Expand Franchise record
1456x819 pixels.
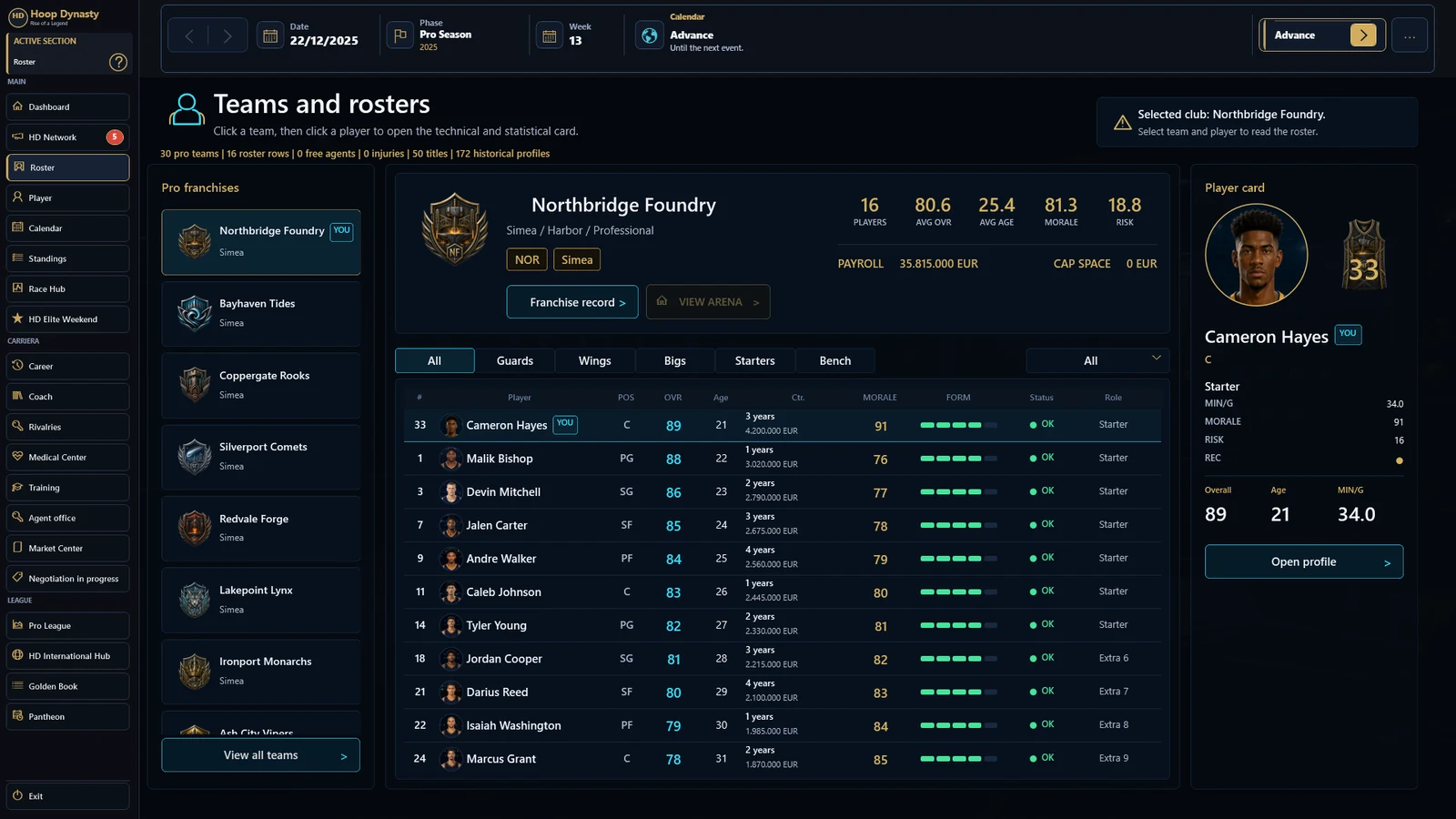pos(572,302)
